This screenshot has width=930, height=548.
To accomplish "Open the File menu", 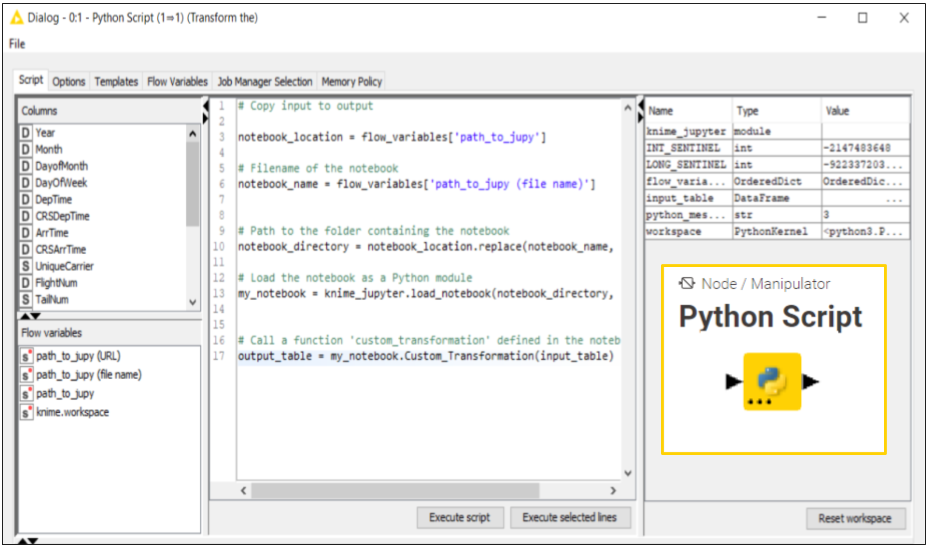I will point(17,44).
